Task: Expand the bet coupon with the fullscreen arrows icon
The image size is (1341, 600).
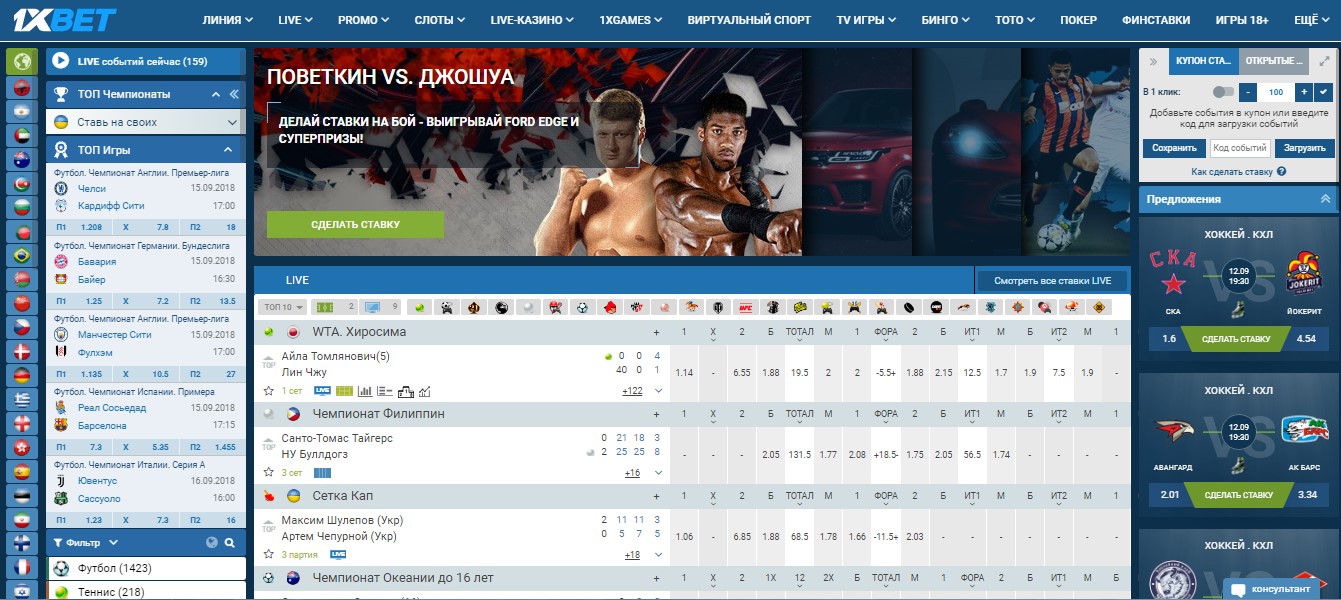Action: tap(1323, 62)
